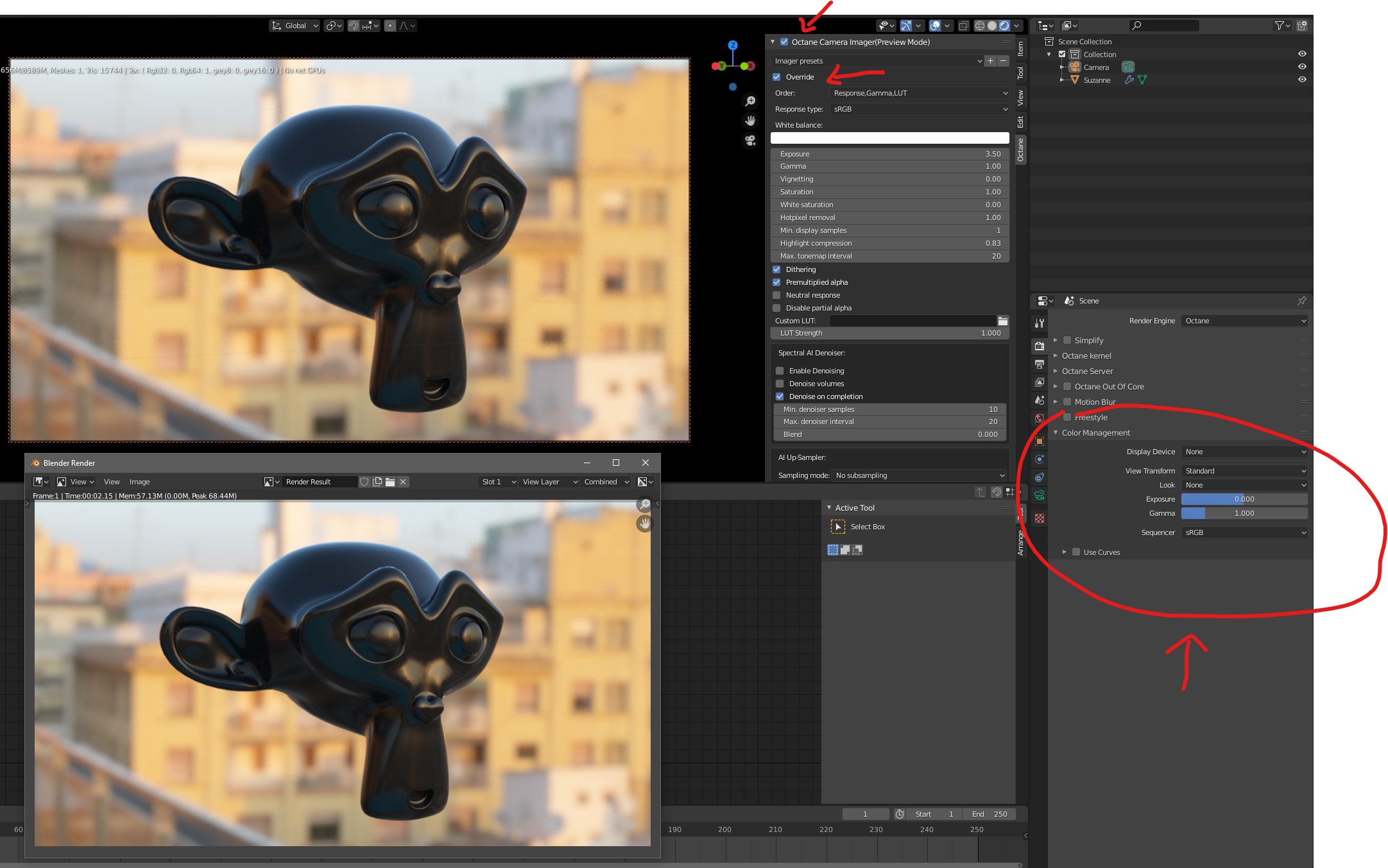Expand the Octane kernel panel
This screenshot has width=1388, height=868.
[x=1086, y=355]
